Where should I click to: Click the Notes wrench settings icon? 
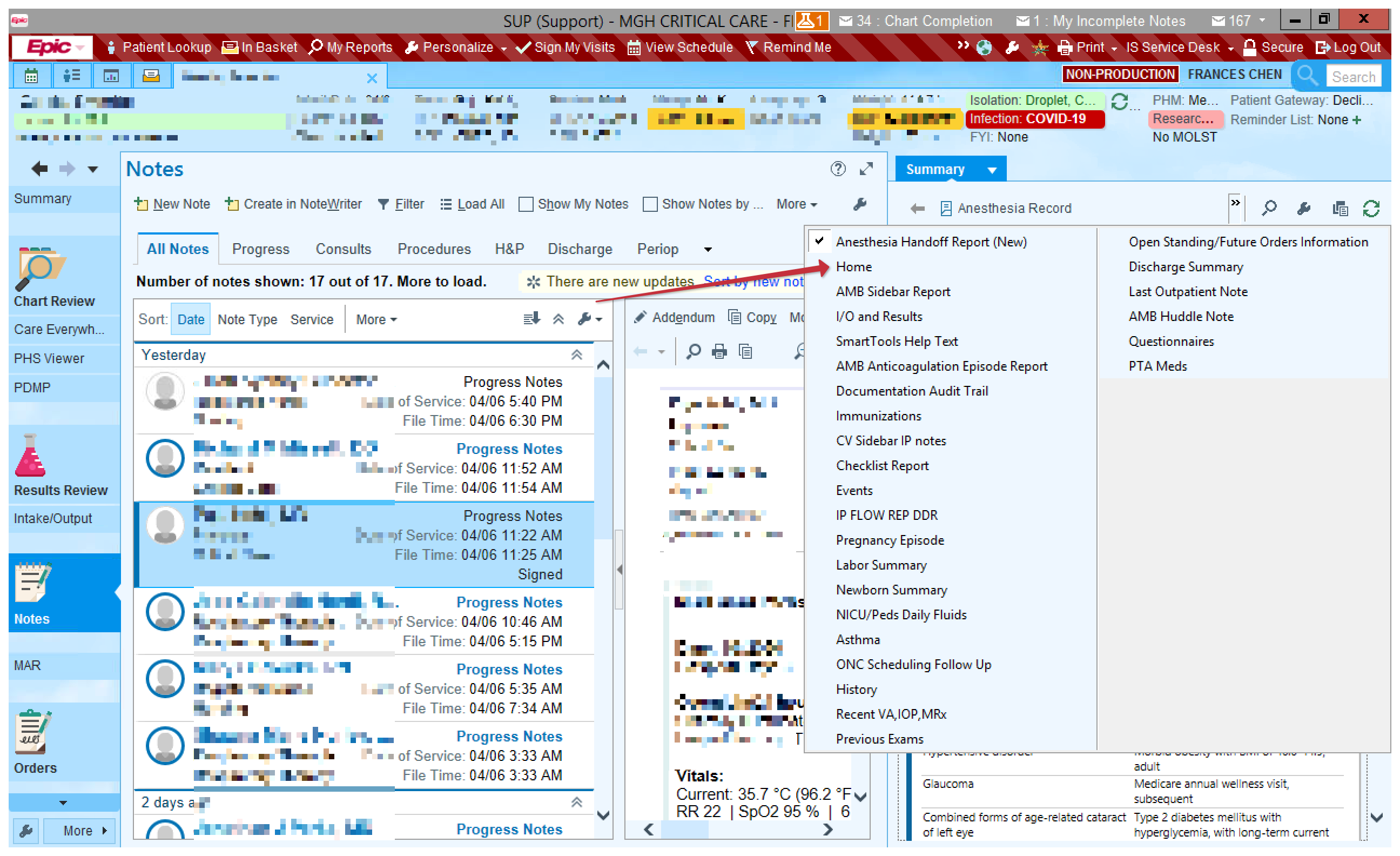tap(859, 204)
